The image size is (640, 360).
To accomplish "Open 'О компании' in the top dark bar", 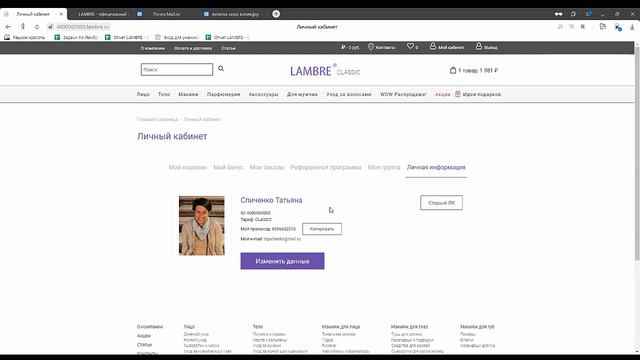I will click(153, 48).
